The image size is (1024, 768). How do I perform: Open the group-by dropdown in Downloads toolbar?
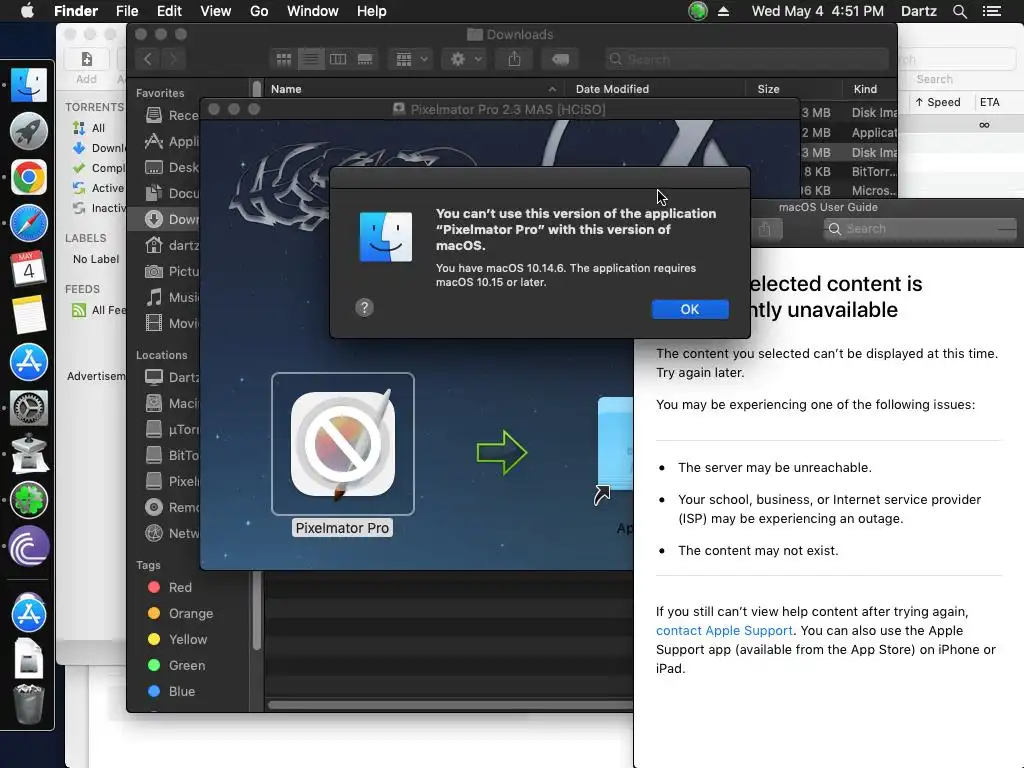click(x=411, y=59)
